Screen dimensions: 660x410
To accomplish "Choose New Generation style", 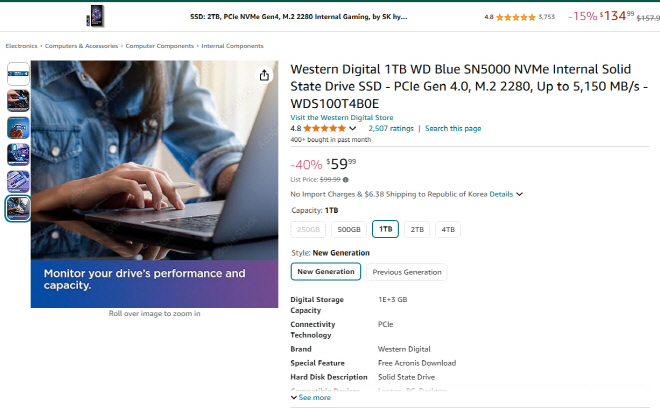I will 326,272.
